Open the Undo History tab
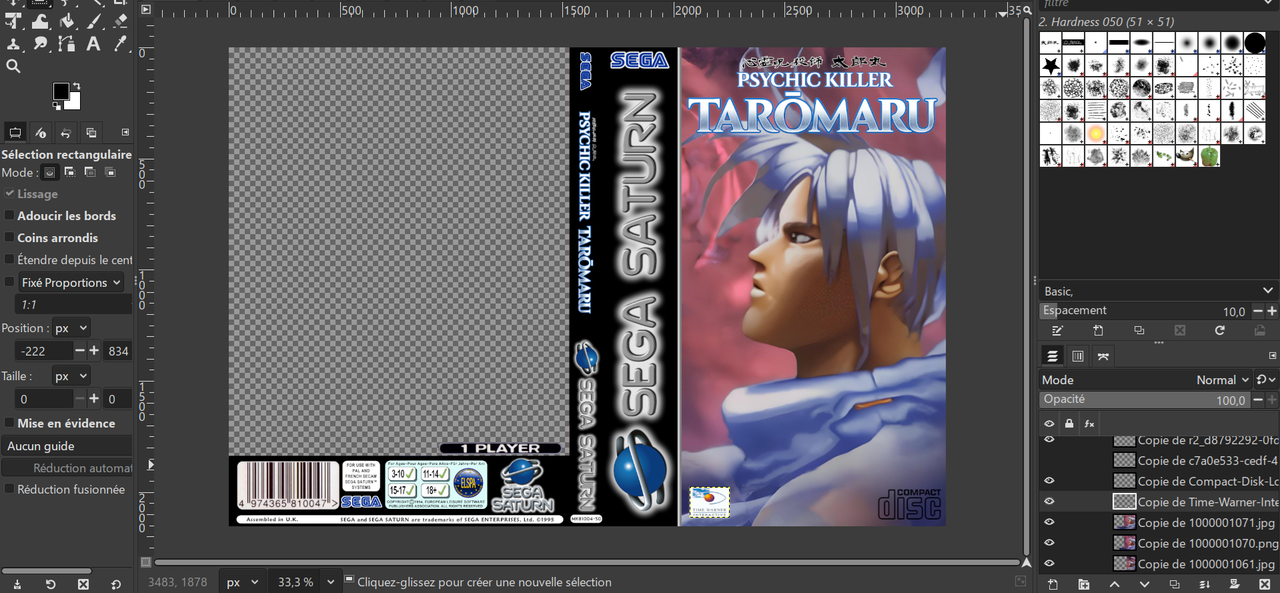Image resolution: width=1280 pixels, height=593 pixels. pos(66,132)
